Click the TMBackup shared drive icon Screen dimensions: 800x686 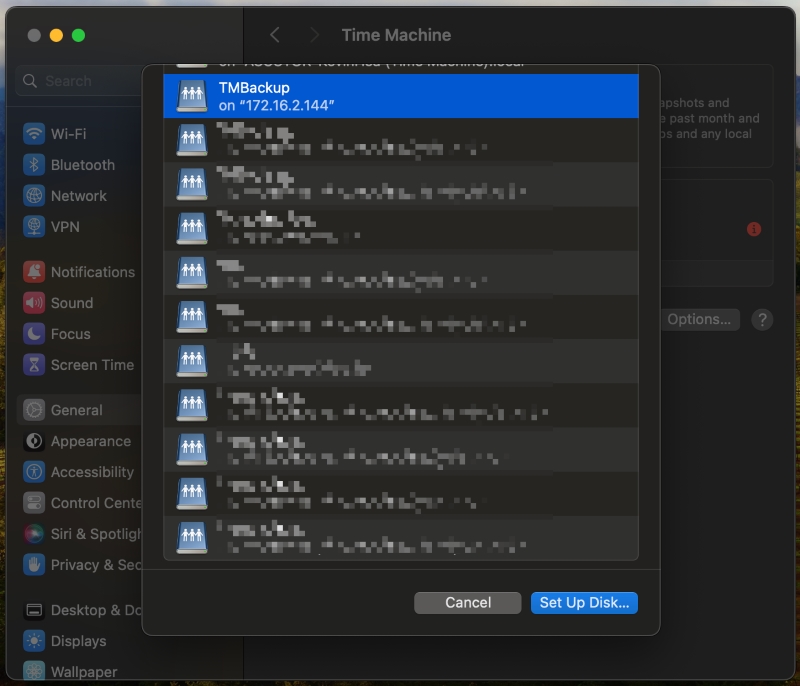click(x=191, y=96)
